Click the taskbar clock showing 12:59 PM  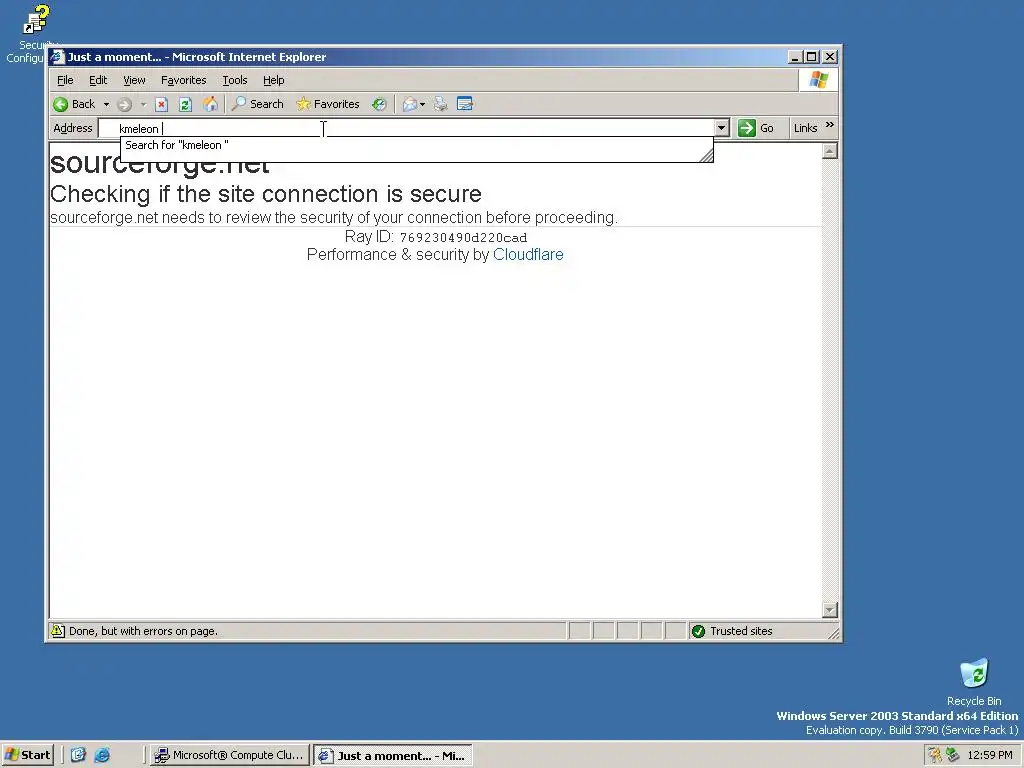pos(990,755)
